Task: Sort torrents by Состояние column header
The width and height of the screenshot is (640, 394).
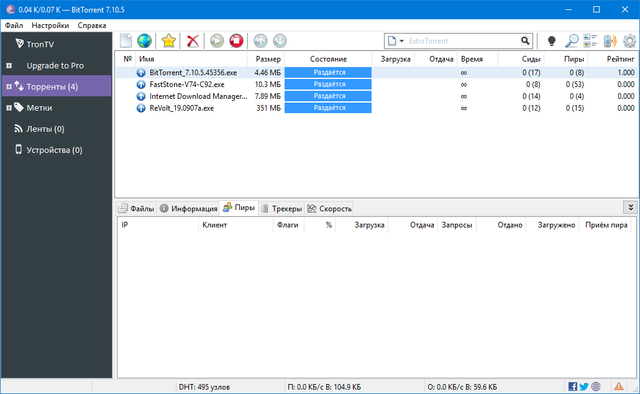Action: click(x=328, y=59)
